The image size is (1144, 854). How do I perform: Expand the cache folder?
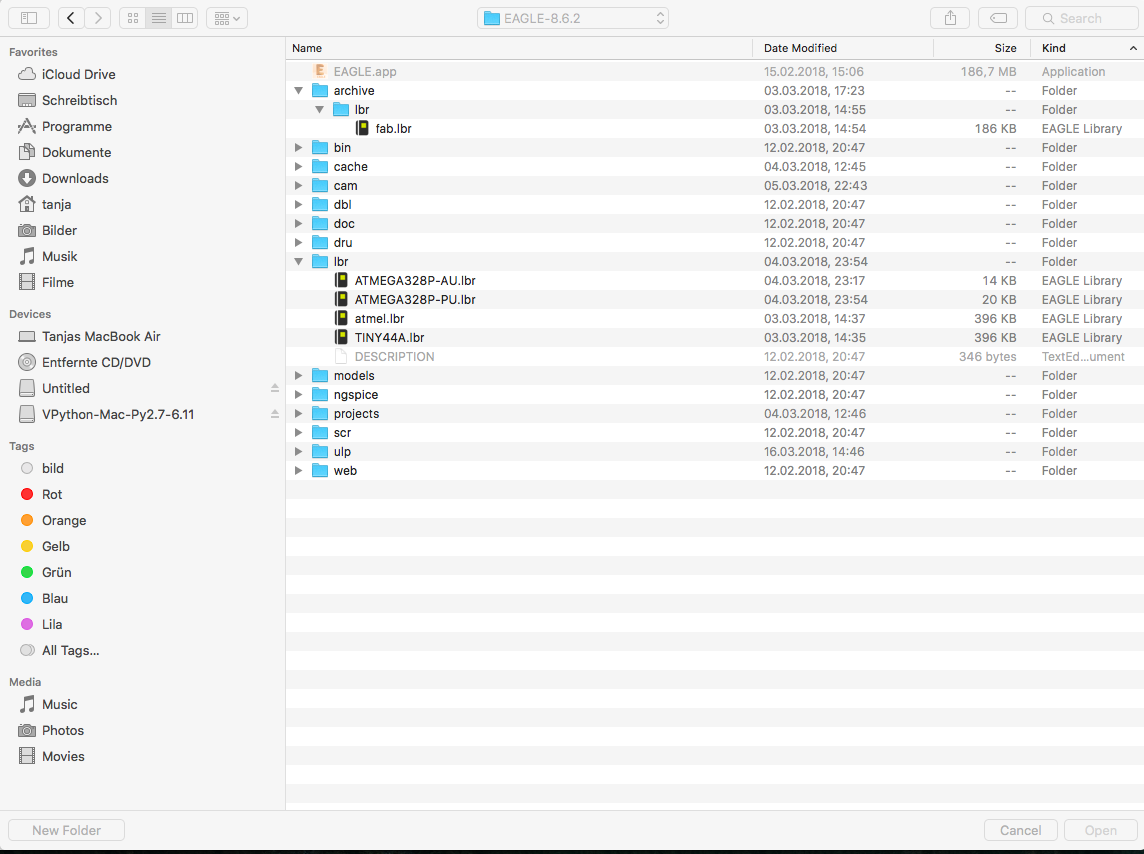(298, 166)
